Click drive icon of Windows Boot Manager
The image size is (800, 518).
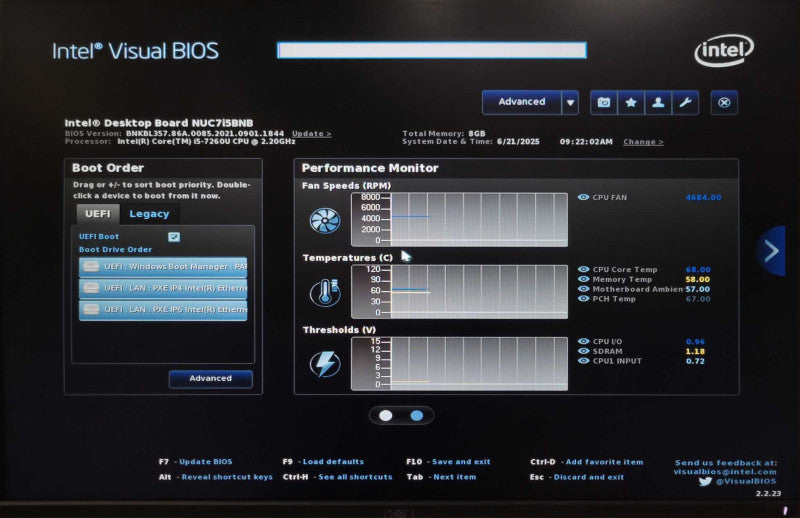91,266
